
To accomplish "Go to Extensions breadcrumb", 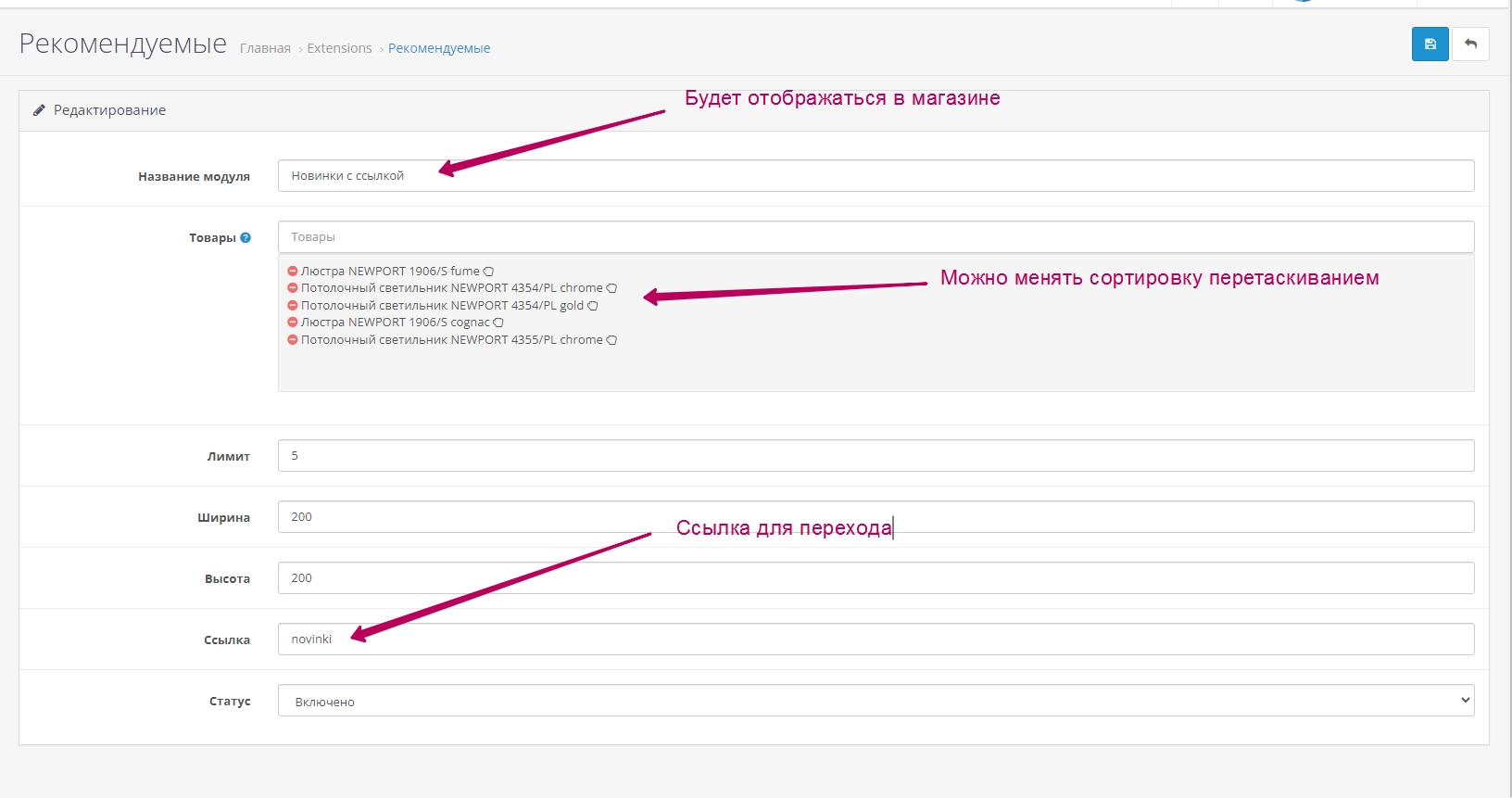I will [x=339, y=48].
